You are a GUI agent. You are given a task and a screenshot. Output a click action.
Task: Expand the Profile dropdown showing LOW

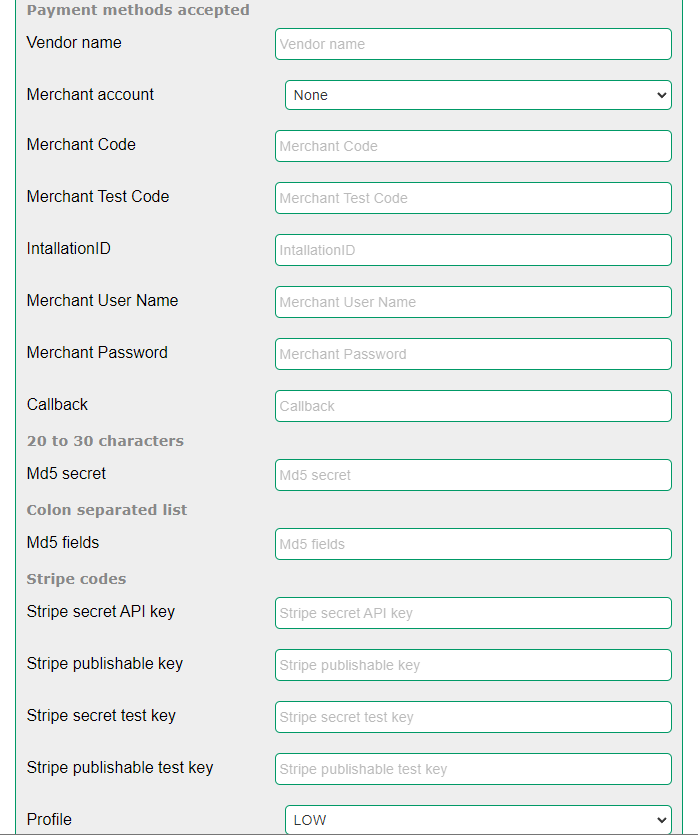coord(477,819)
